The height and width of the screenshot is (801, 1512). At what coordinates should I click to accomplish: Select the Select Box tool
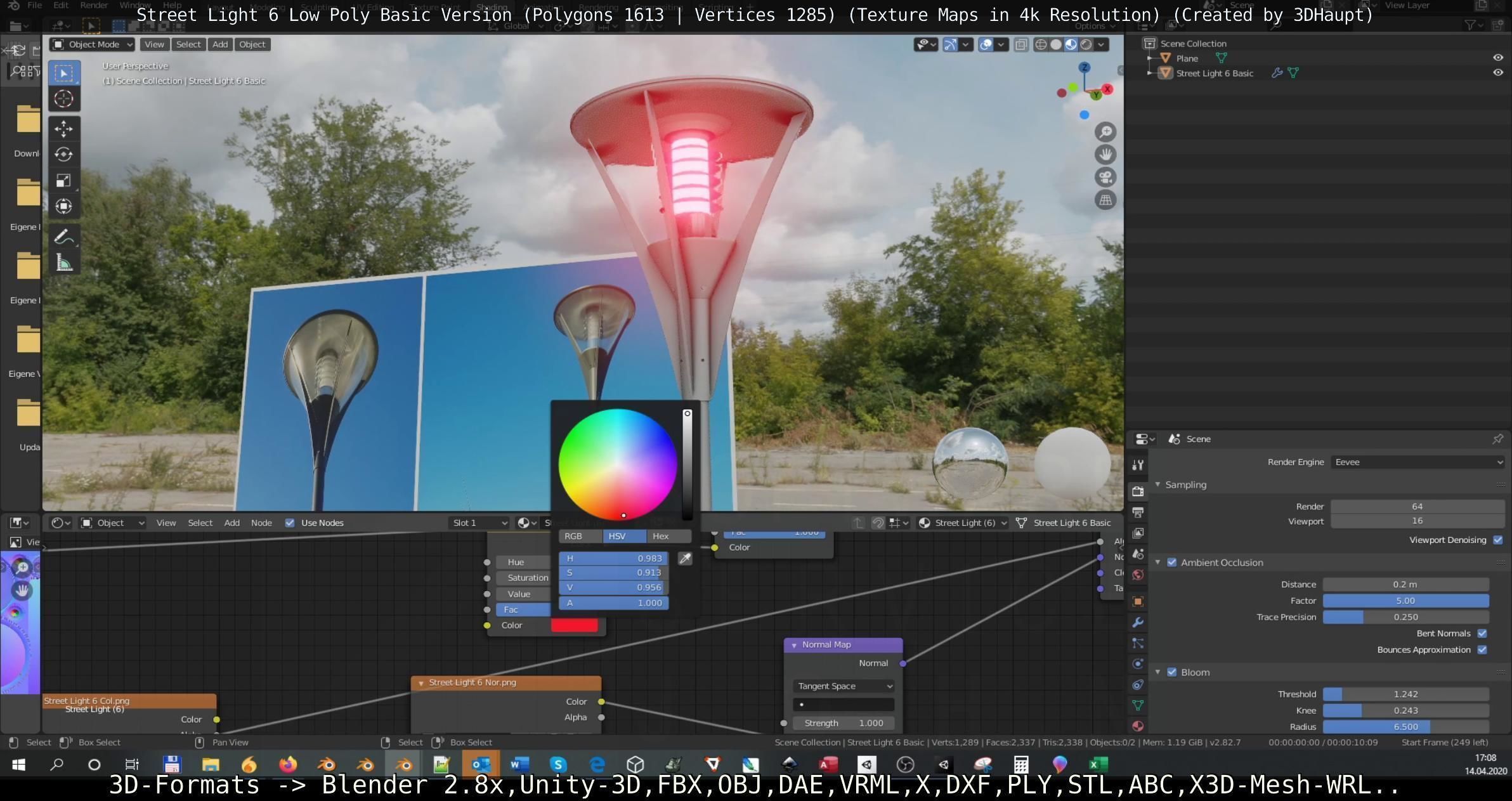coord(63,73)
